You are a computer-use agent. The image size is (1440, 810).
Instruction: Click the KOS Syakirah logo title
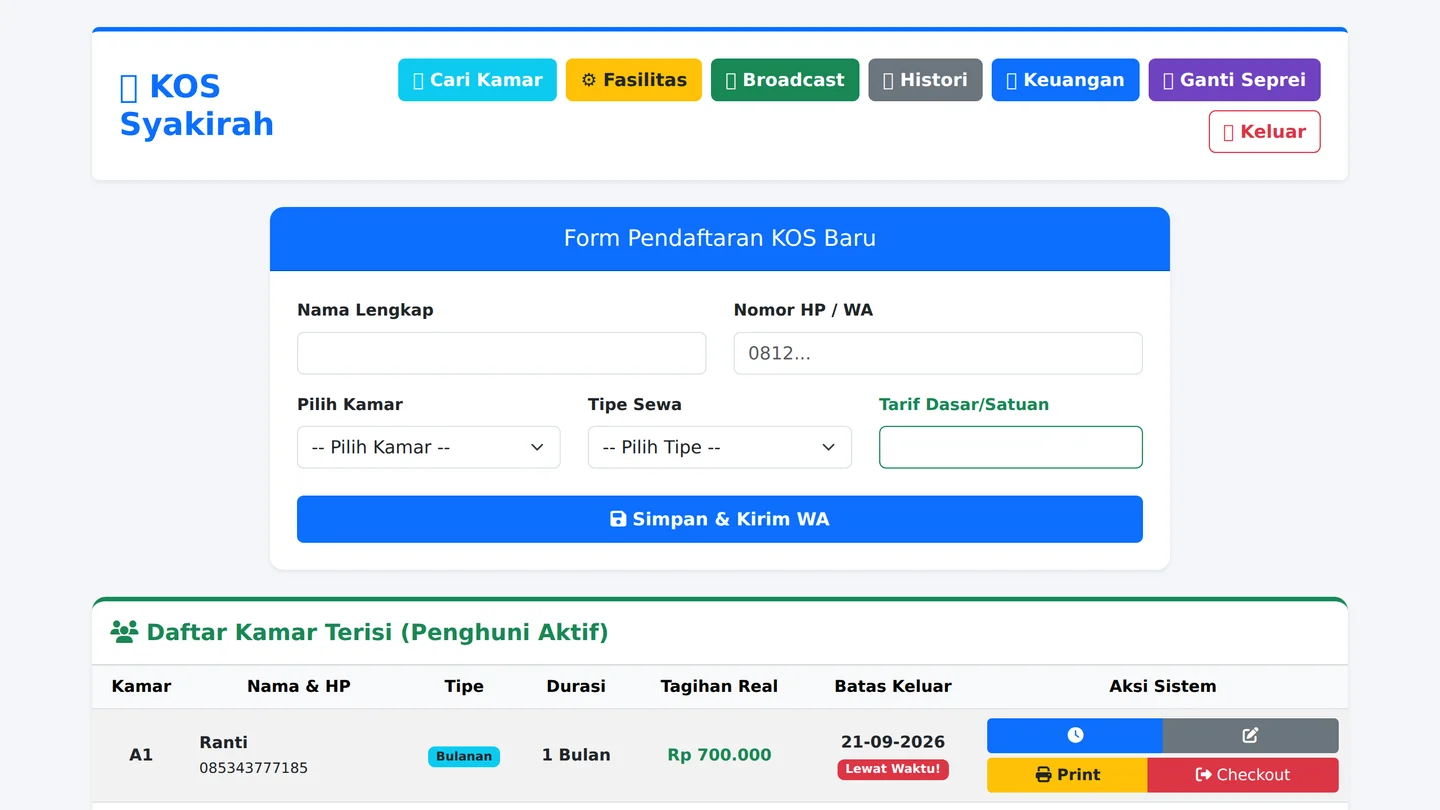tap(197, 105)
